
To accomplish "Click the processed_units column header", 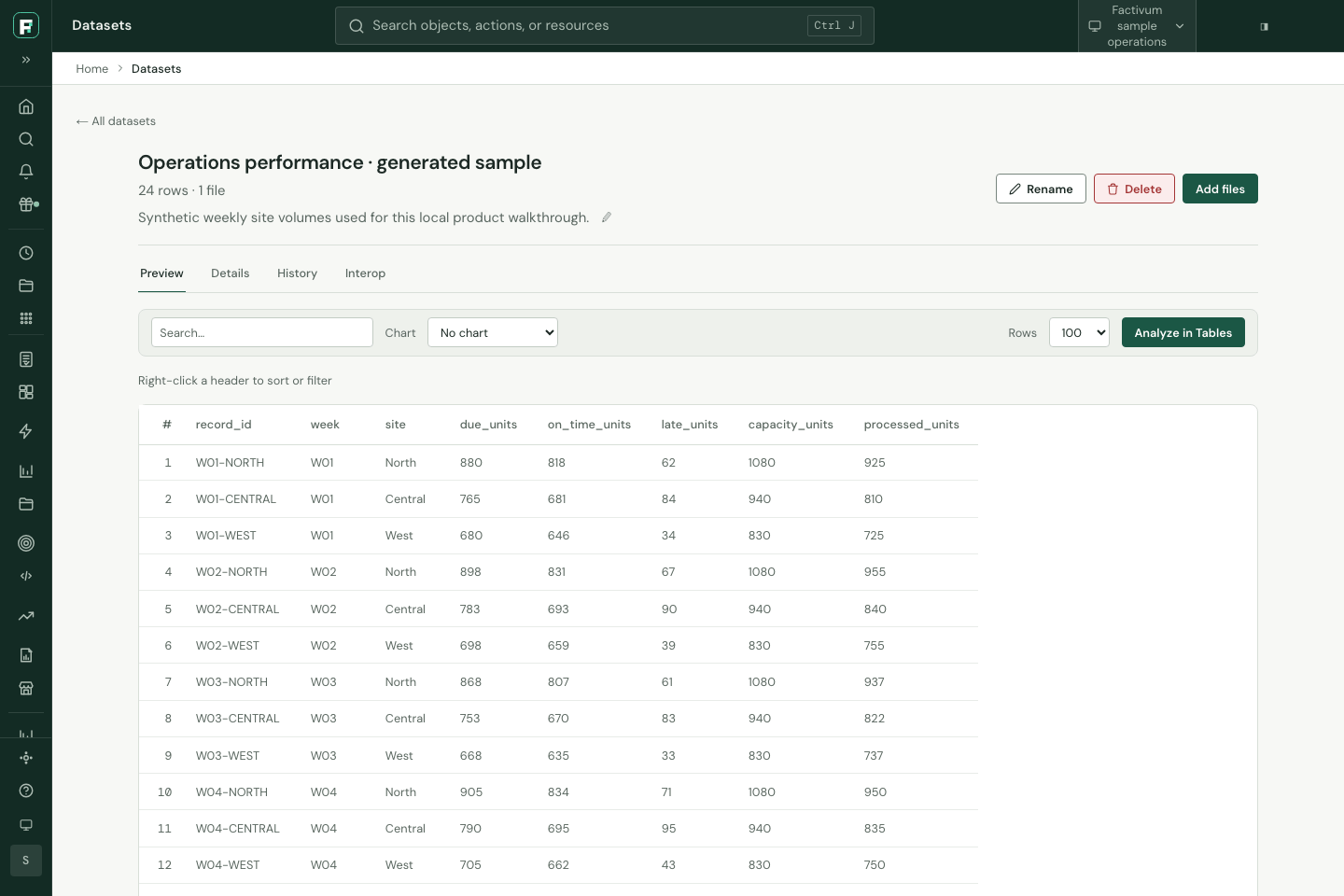I will click(x=911, y=425).
